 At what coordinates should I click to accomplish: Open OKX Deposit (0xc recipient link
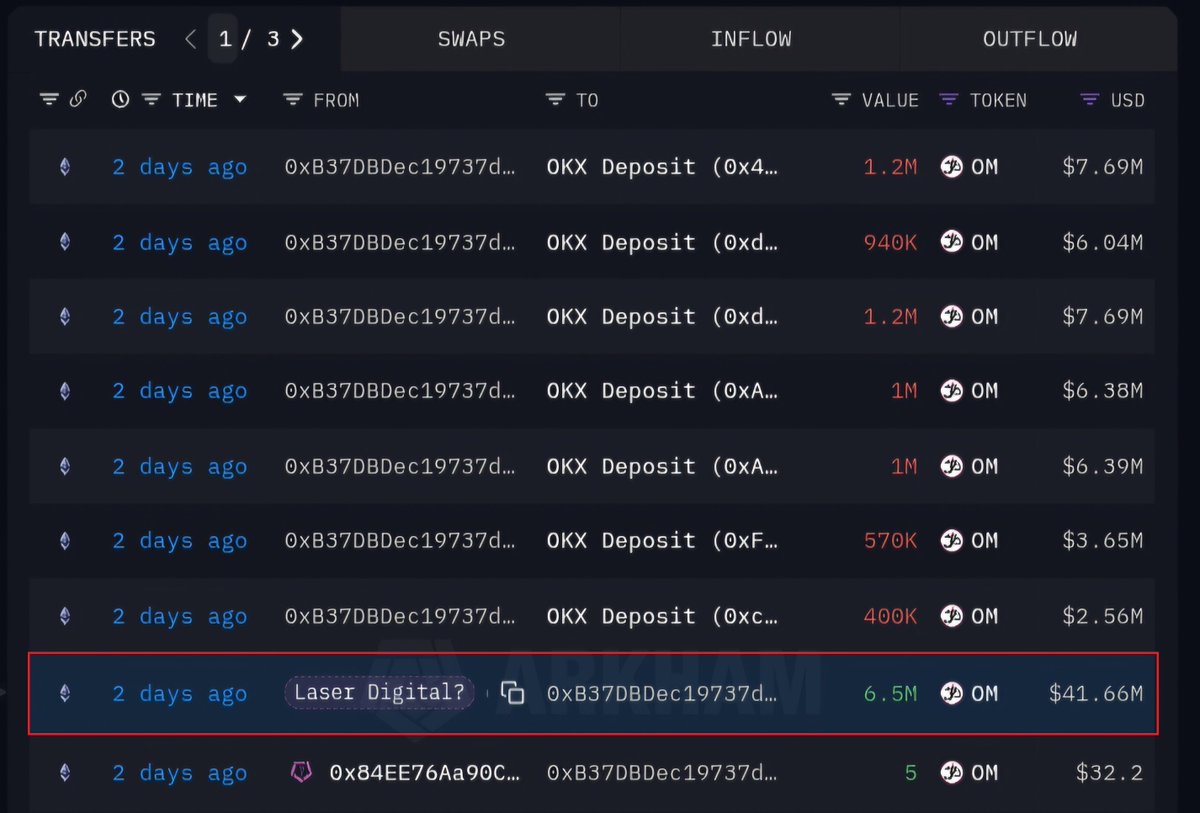[x=662, y=616]
